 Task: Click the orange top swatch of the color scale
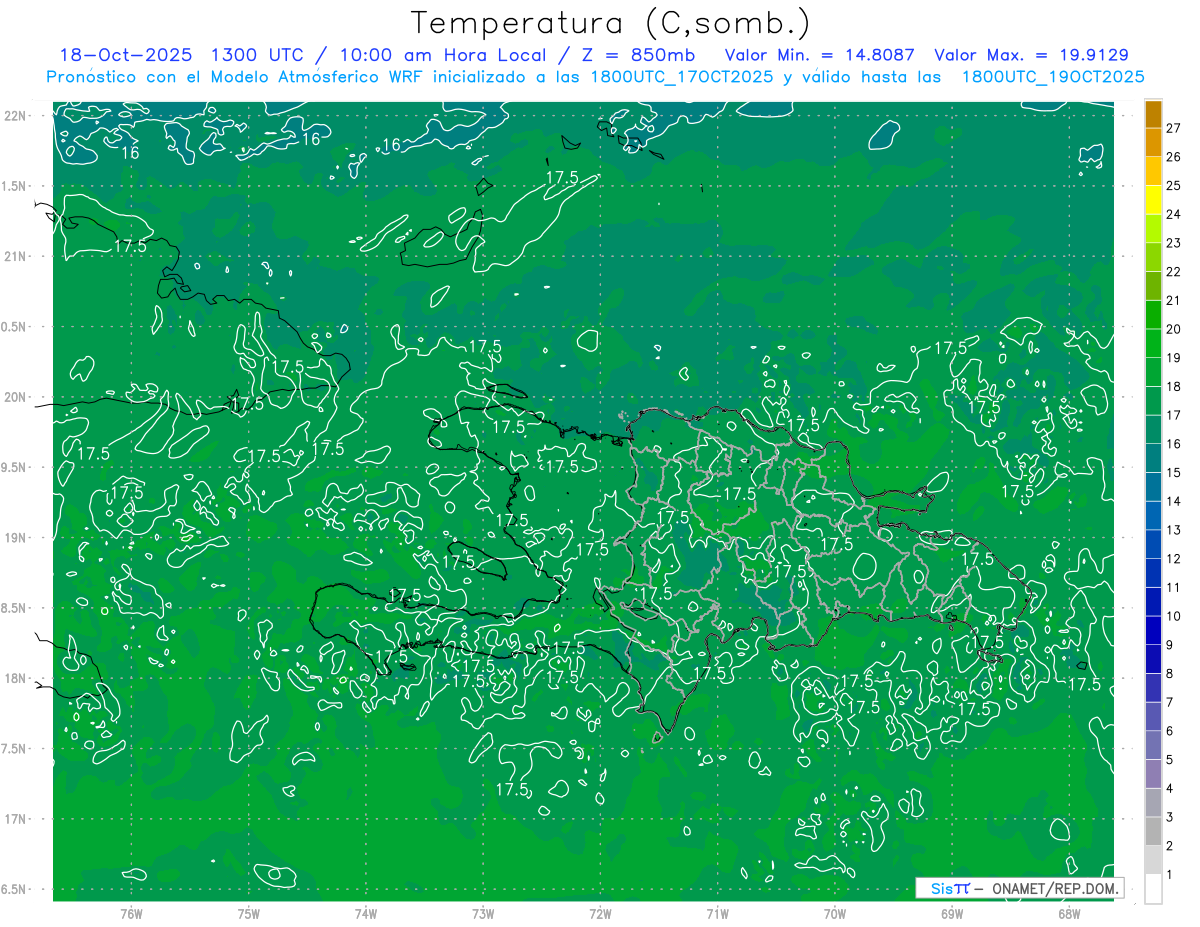[x=1153, y=114]
